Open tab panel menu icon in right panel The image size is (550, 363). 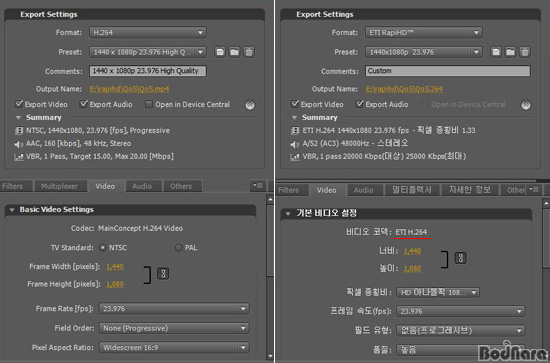coord(534,189)
